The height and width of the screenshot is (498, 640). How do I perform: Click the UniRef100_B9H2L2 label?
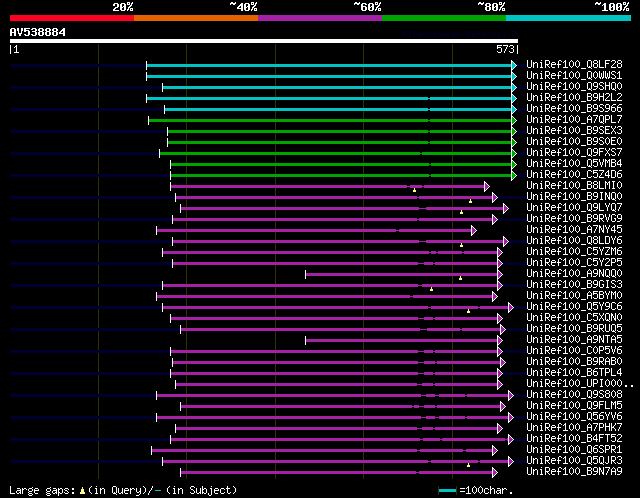(x=574, y=98)
